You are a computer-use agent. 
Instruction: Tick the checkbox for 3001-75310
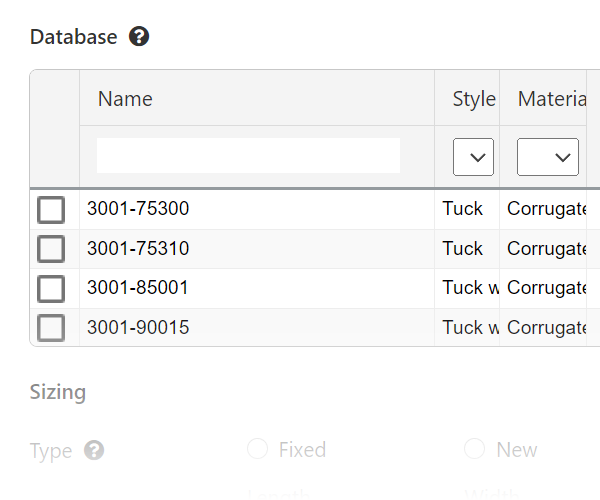(51, 249)
